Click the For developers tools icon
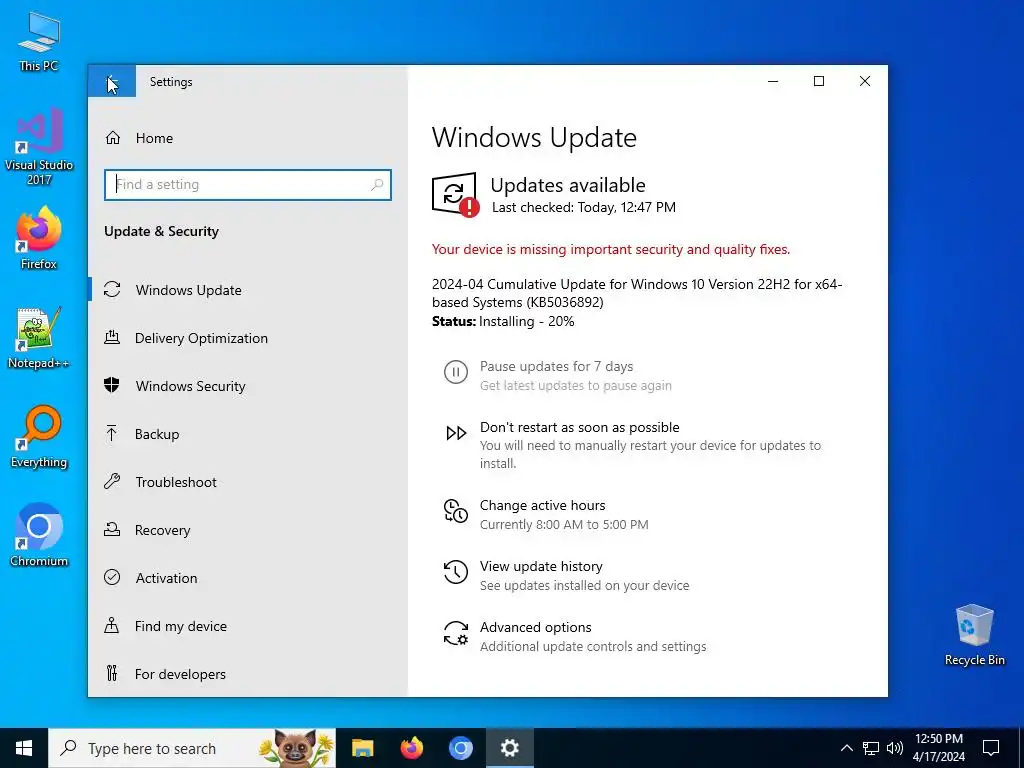 (x=112, y=673)
